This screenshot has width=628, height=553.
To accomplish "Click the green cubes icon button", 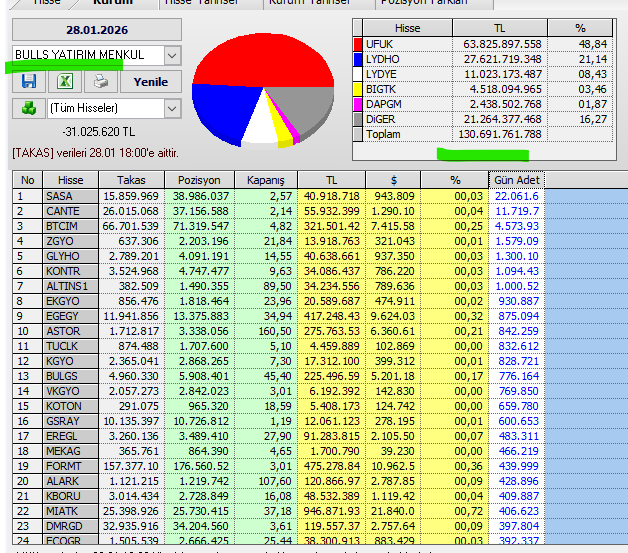I will point(29,108).
